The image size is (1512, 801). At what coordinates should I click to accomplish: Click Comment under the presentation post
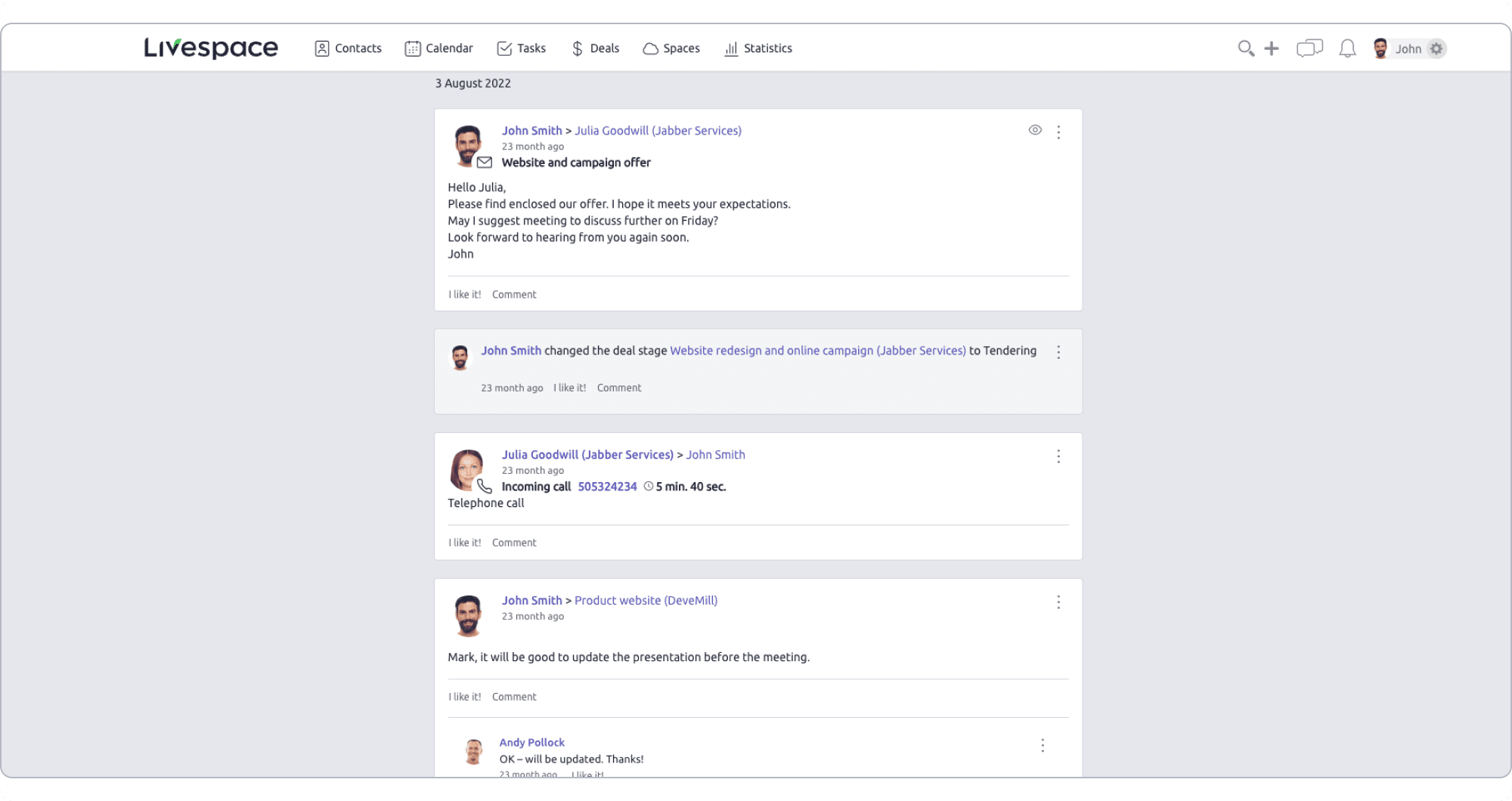tap(514, 697)
